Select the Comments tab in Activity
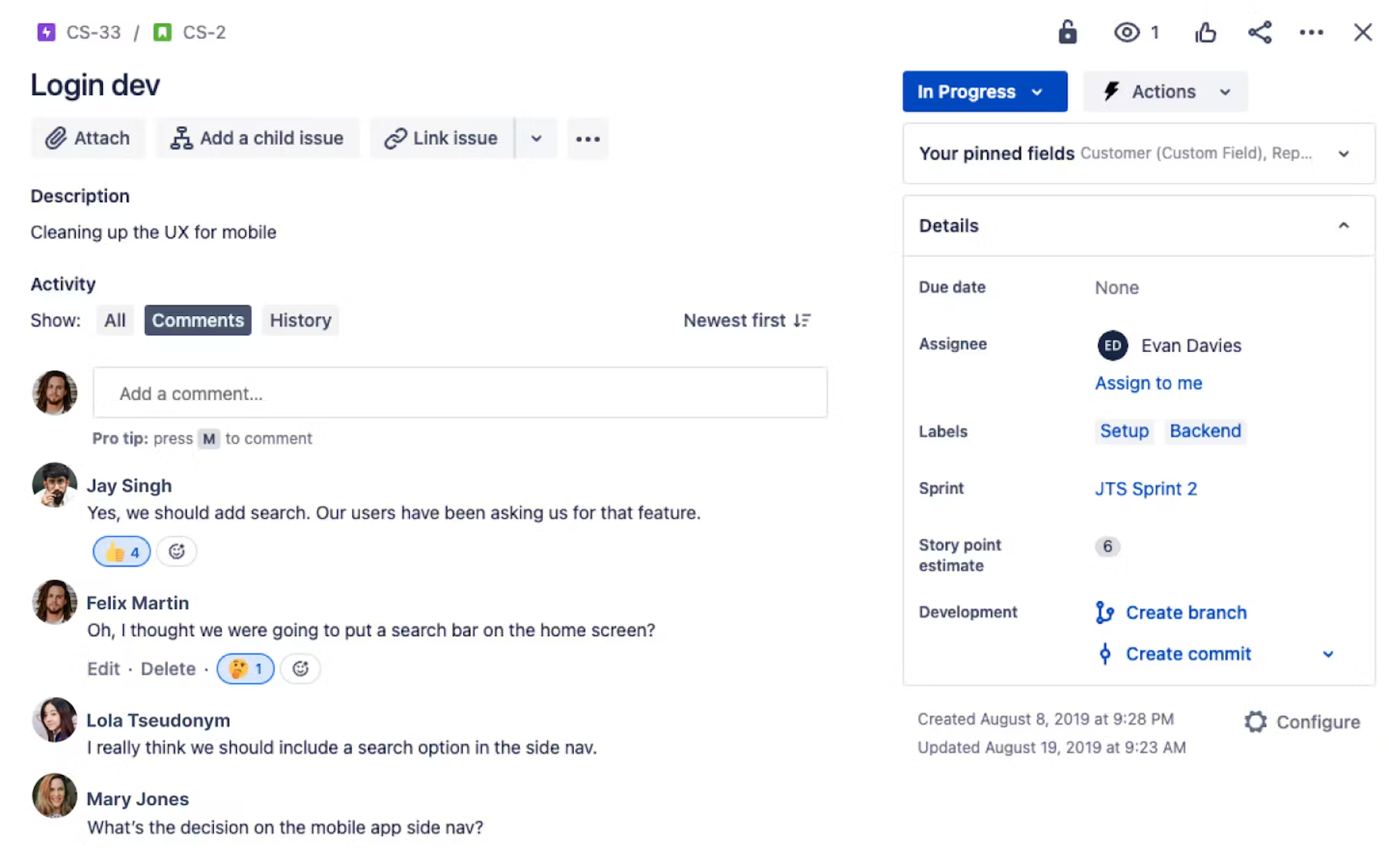This screenshot has width=1389, height=868. (197, 320)
